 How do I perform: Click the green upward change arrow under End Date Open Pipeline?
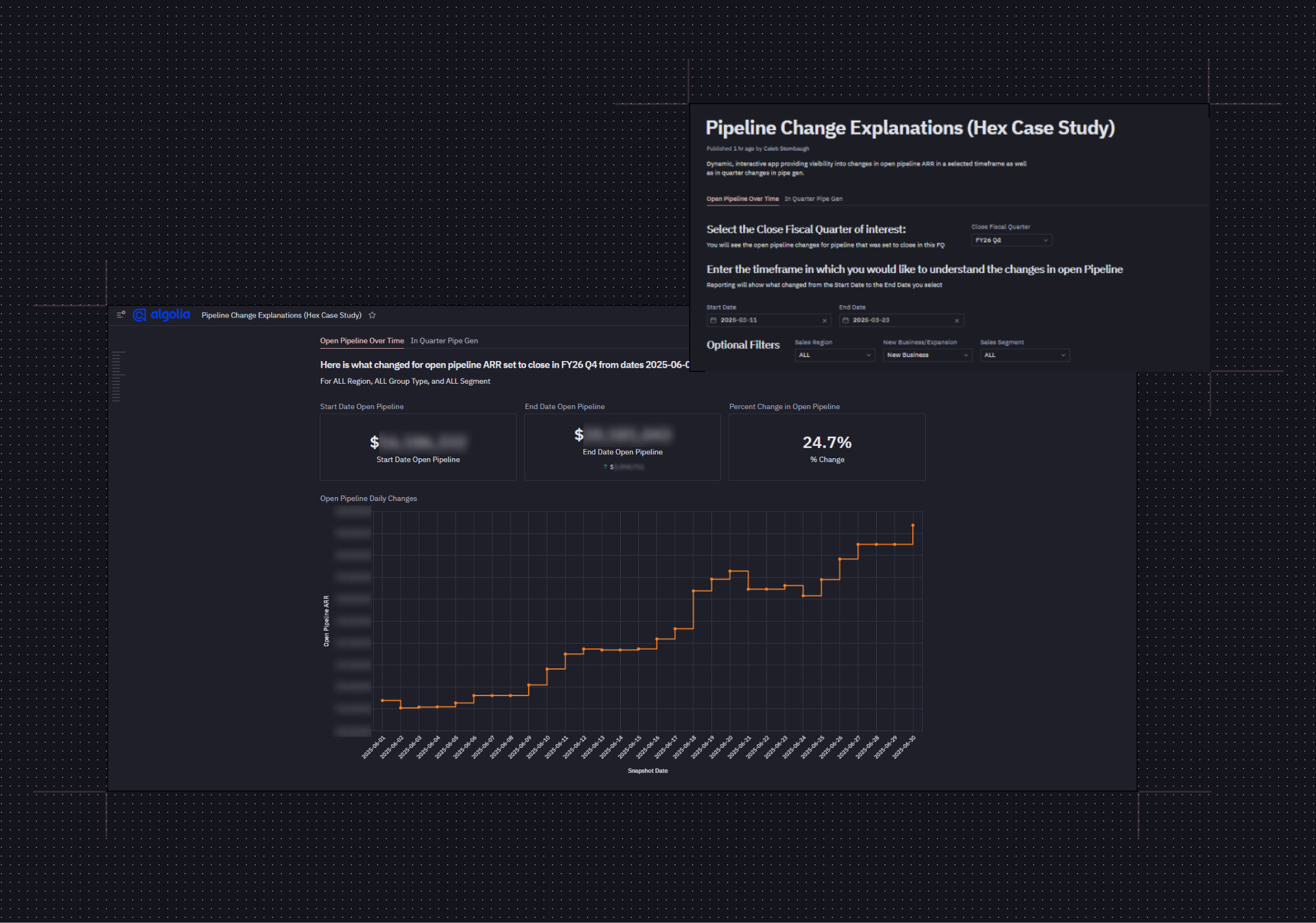(x=604, y=466)
